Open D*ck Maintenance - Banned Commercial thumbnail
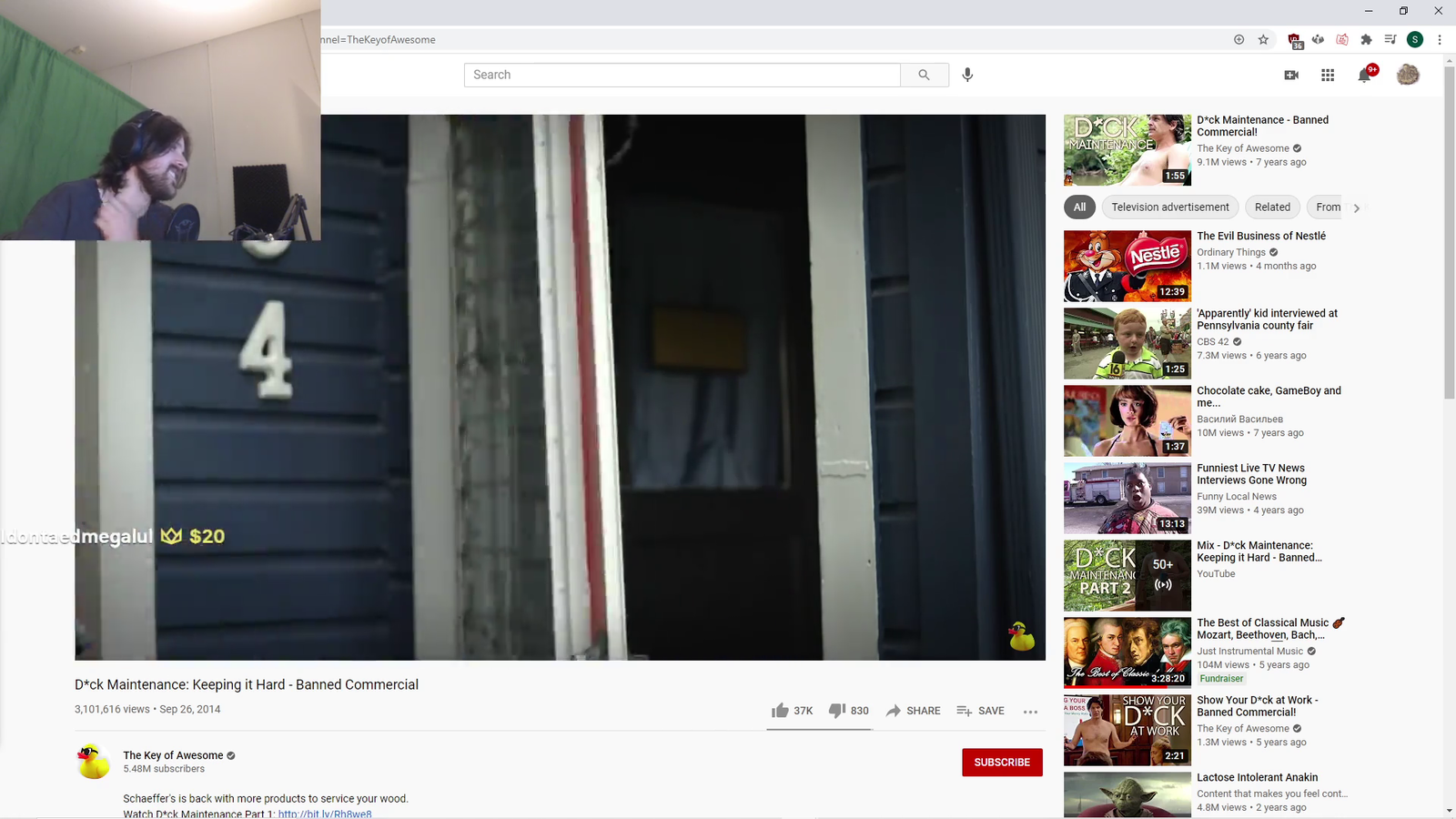1456x819 pixels. click(x=1127, y=150)
